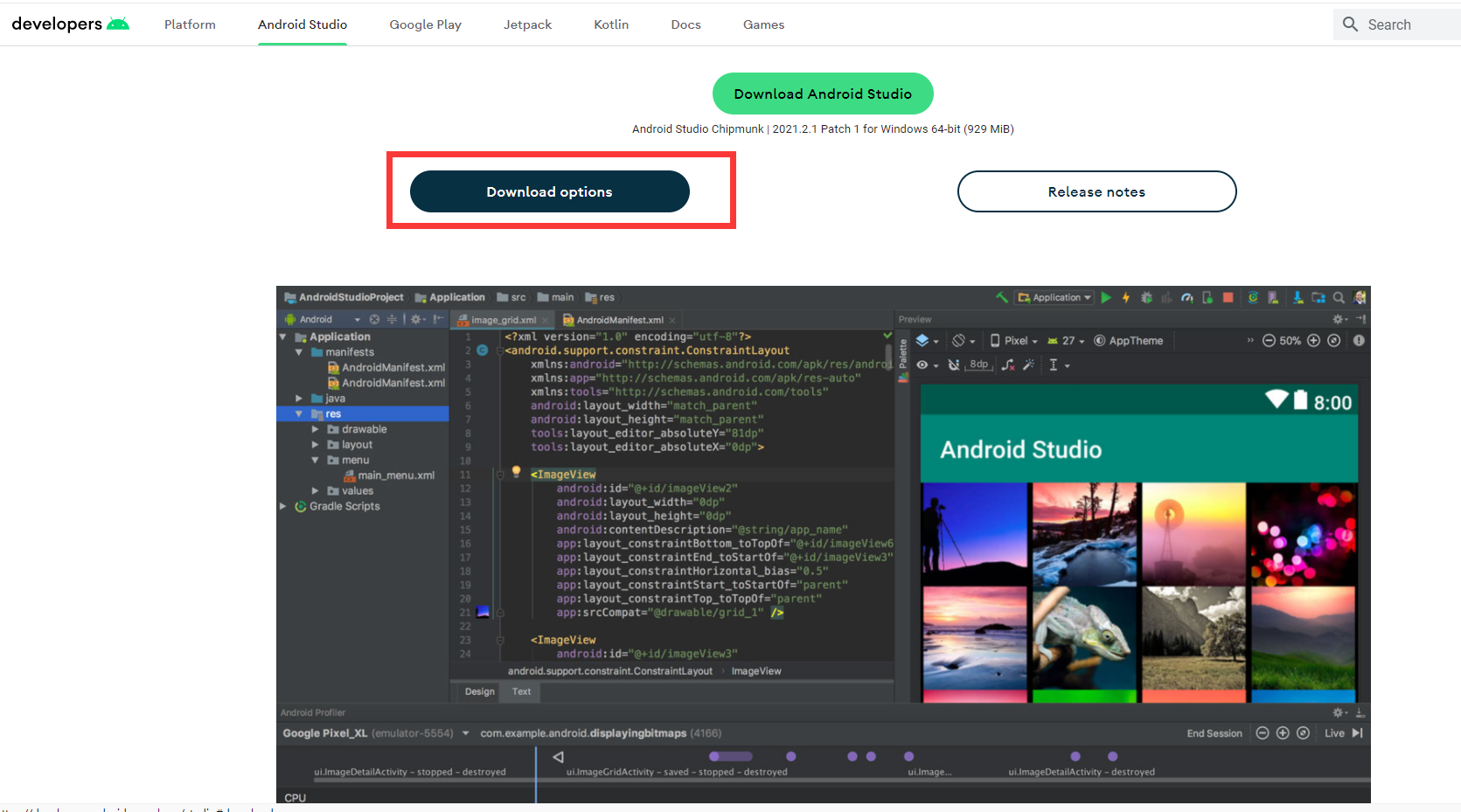Open the Kotlin menu in top navigation
Viewport: 1461px width, 812px height.
pos(611,24)
